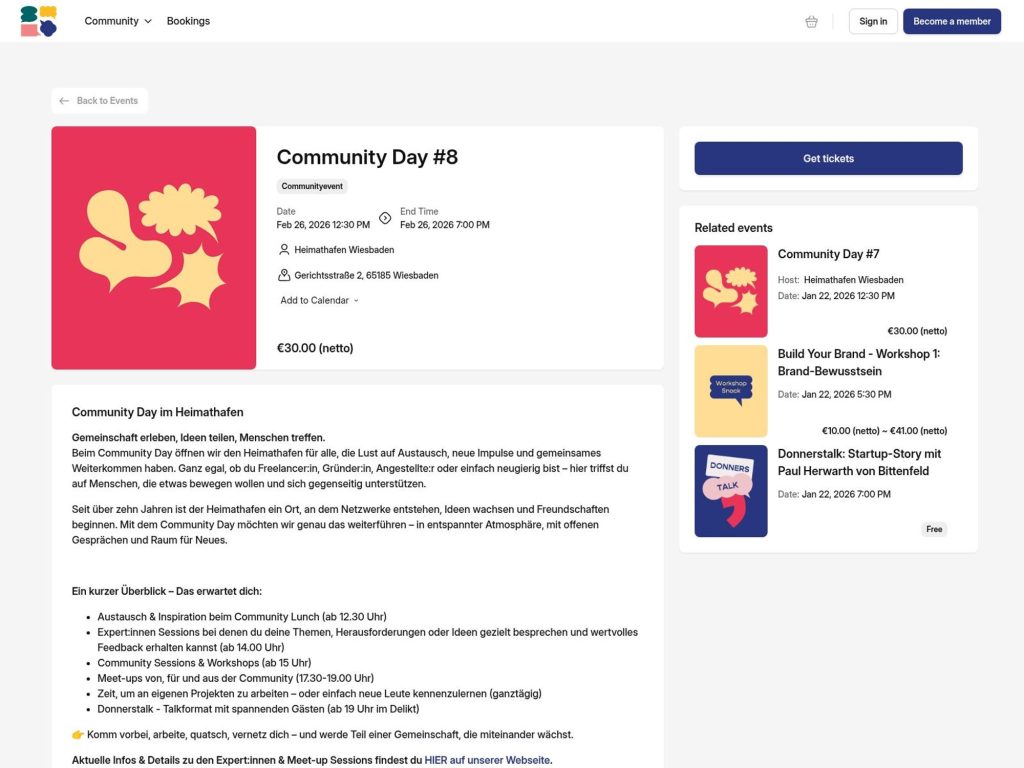Viewport: 1024px width, 768px height.
Task: Click the Workshop Snack yellow thumbnail
Action: pyautogui.click(x=730, y=390)
